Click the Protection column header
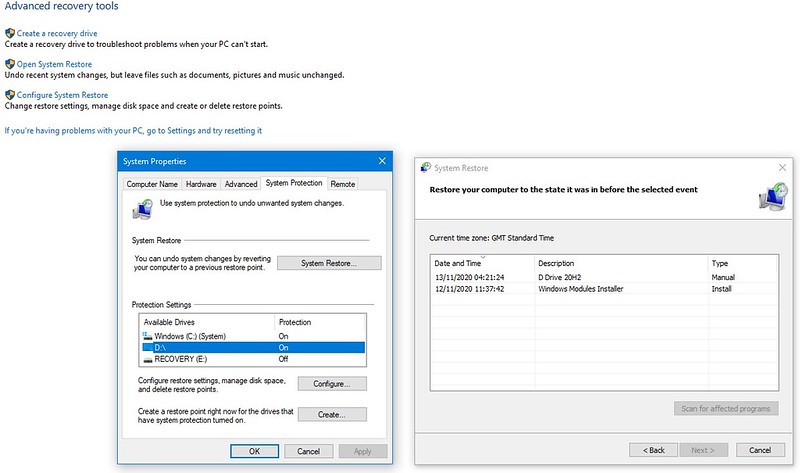 [x=320, y=322]
